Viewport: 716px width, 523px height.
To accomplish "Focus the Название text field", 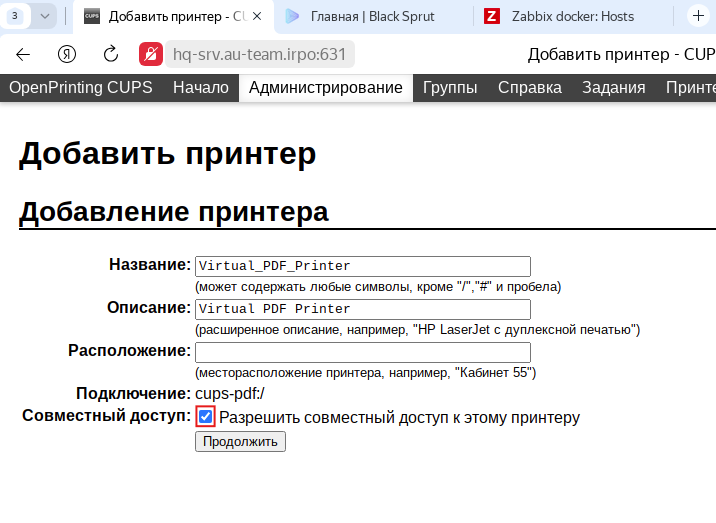I will click(x=362, y=266).
